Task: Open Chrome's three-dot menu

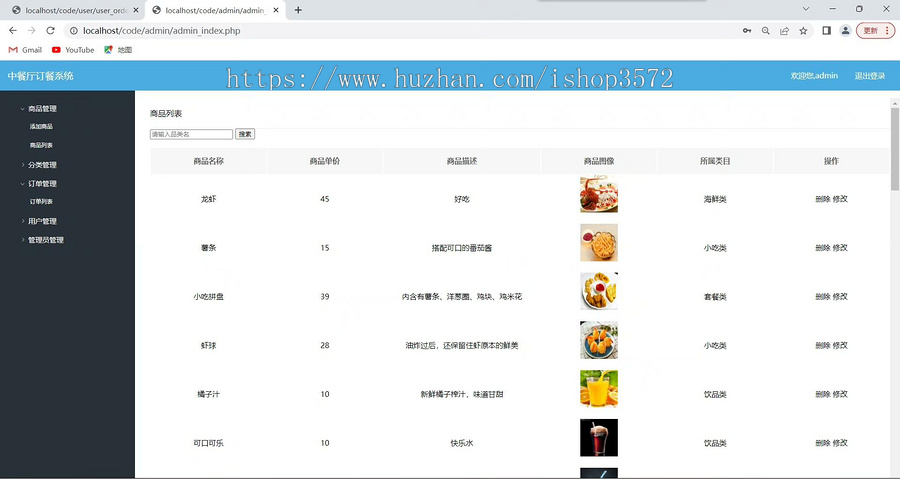Action: [887, 31]
